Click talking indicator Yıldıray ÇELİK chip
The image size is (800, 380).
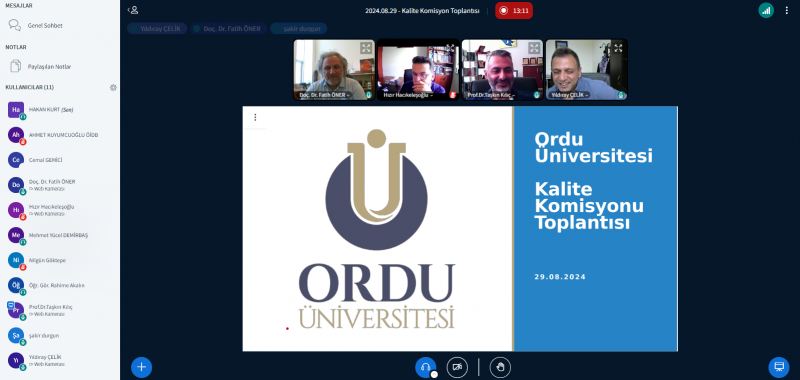click(x=158, y=29)
